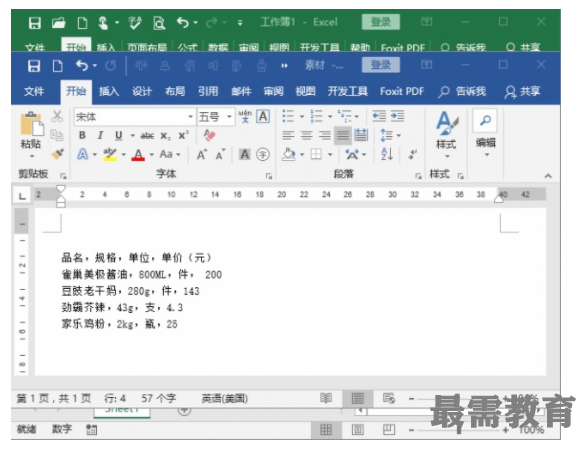Center align the text
582x451 pixels.
(306, 135)
